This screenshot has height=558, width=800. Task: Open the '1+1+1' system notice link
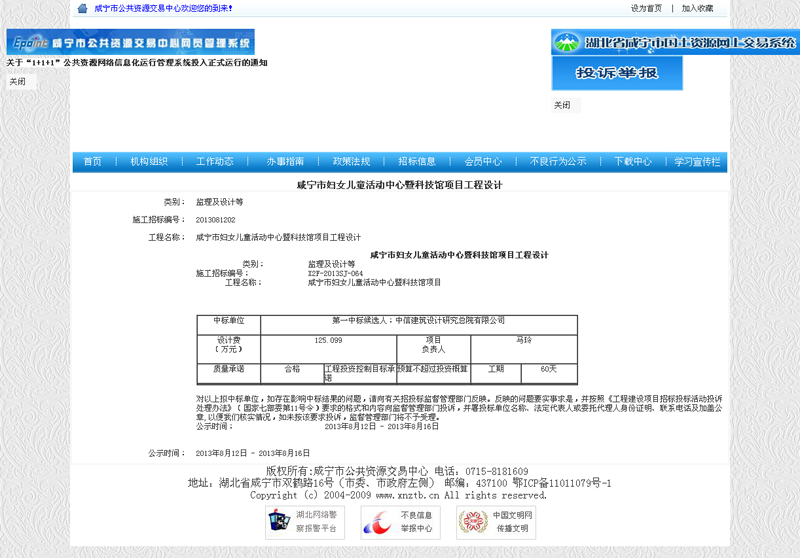point(137,63)
